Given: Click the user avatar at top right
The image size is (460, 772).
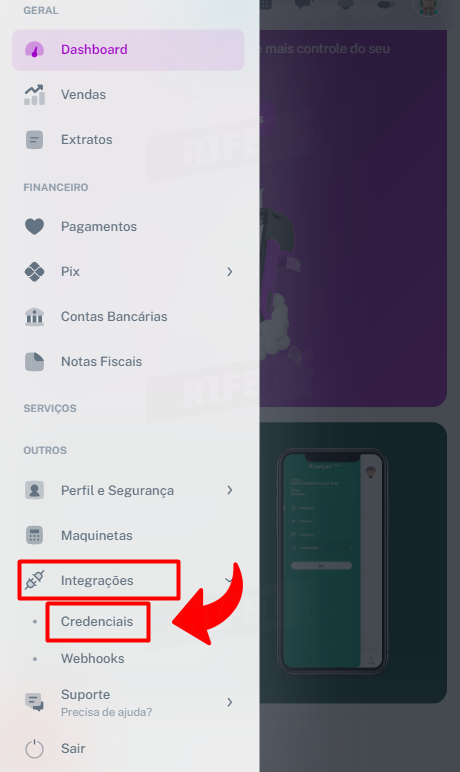Looking at the screenshot, I should (428, 6).
